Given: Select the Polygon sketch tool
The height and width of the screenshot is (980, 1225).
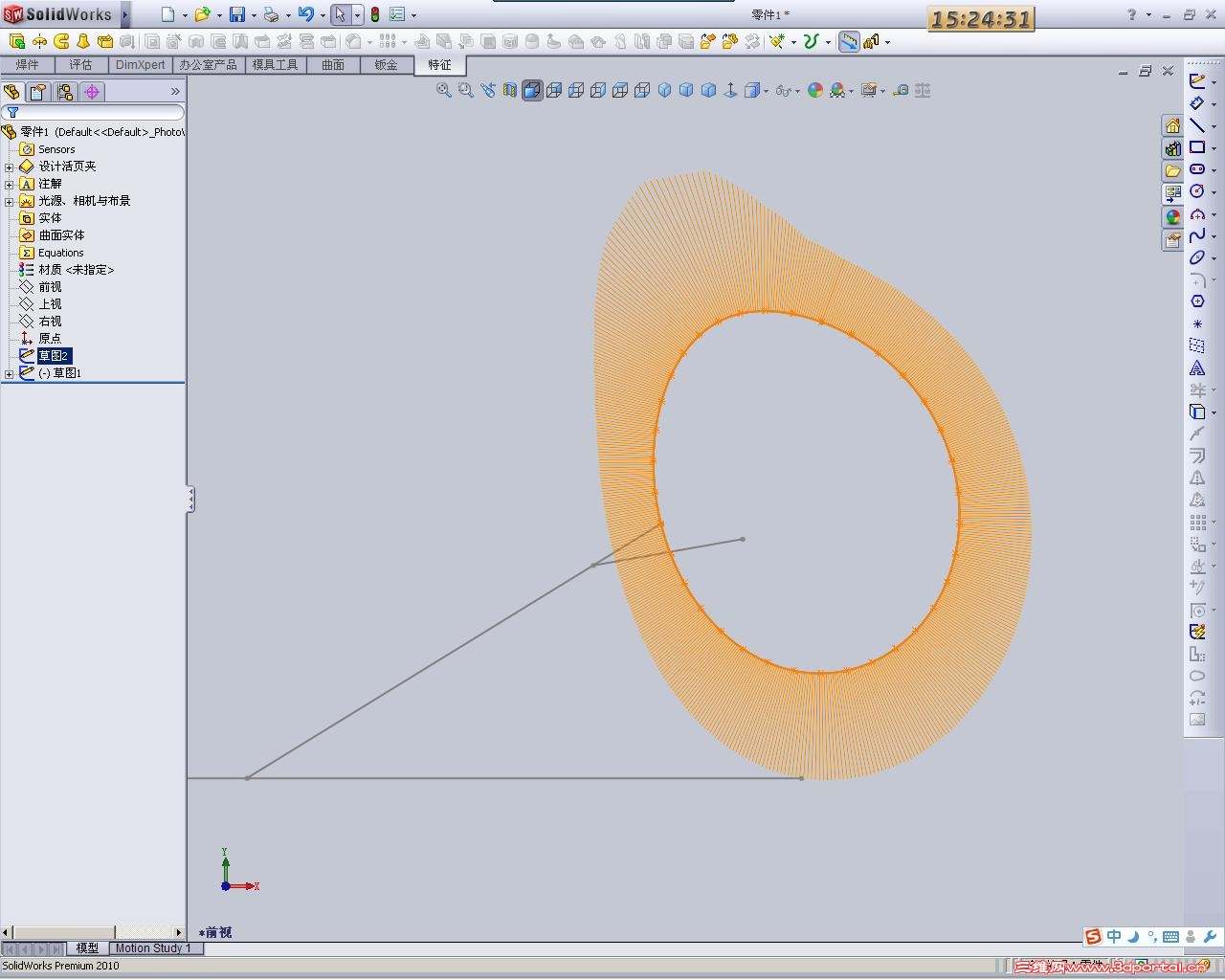Looking at the screenshot, I should 1197,301.
